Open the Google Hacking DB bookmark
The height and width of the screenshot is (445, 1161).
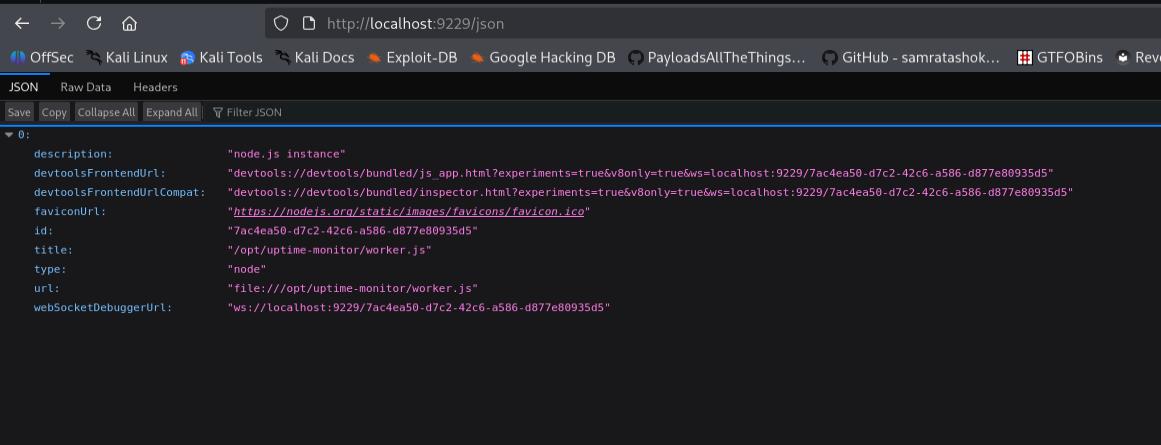point(543,57)
